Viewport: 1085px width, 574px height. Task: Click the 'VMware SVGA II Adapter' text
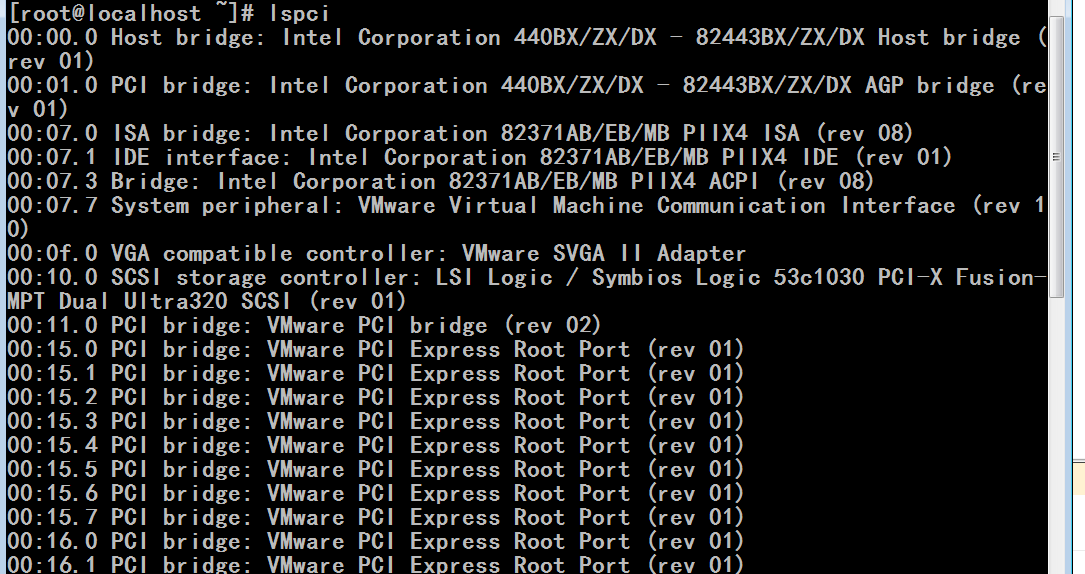click(x=604, y=253)
